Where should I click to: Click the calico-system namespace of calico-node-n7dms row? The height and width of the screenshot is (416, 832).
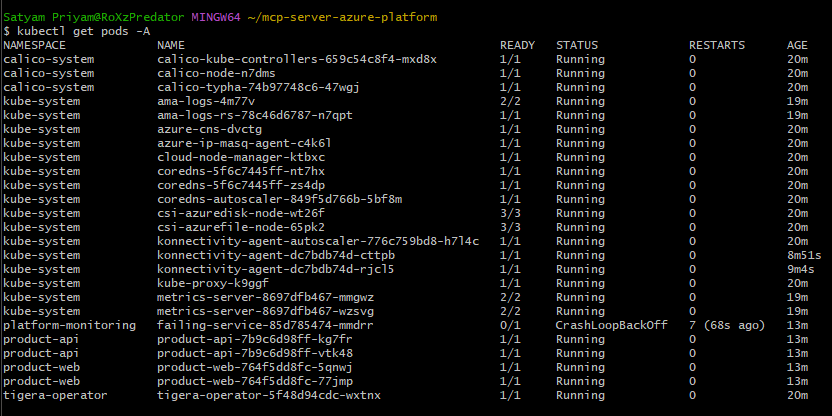49,73
